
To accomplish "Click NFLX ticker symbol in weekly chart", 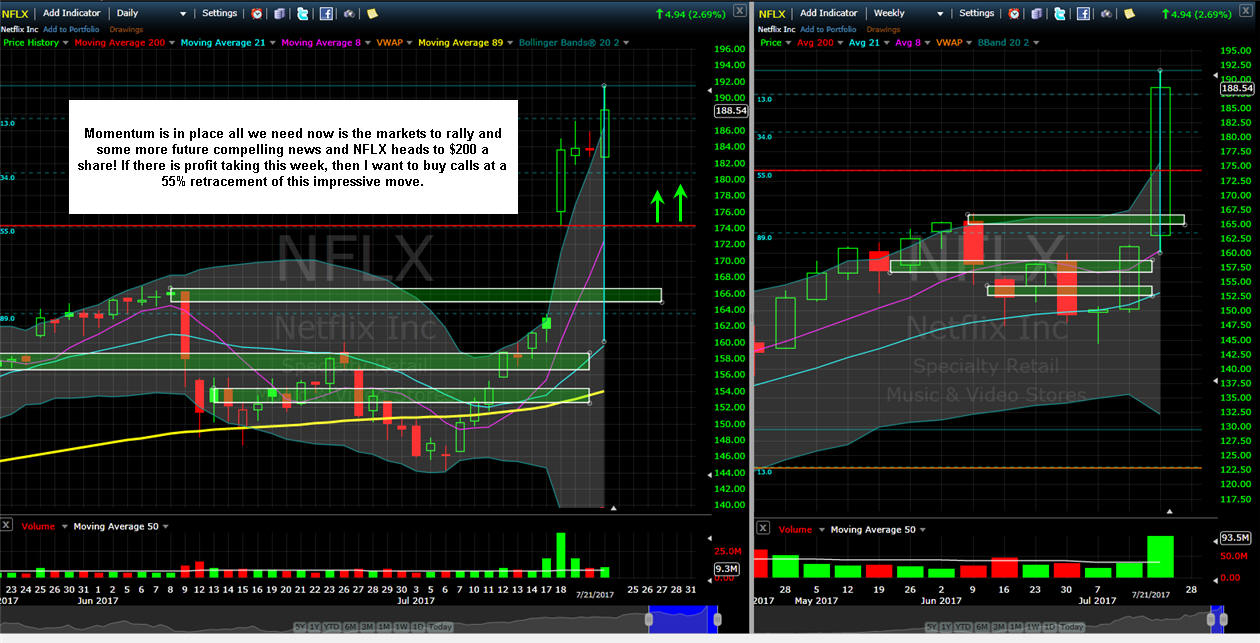I will [772, 14].
